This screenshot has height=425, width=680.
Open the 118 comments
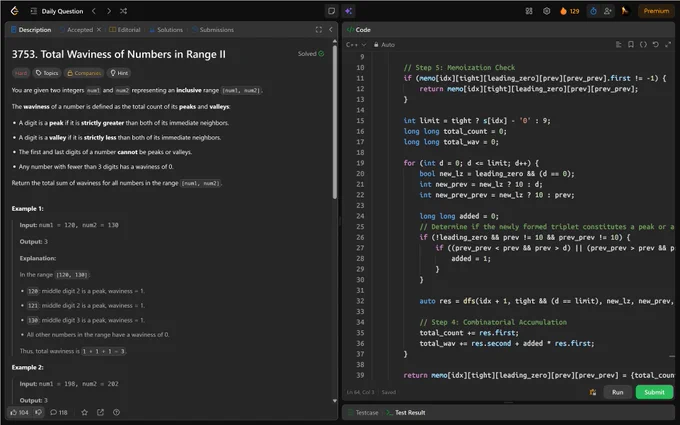coord(59,412)
